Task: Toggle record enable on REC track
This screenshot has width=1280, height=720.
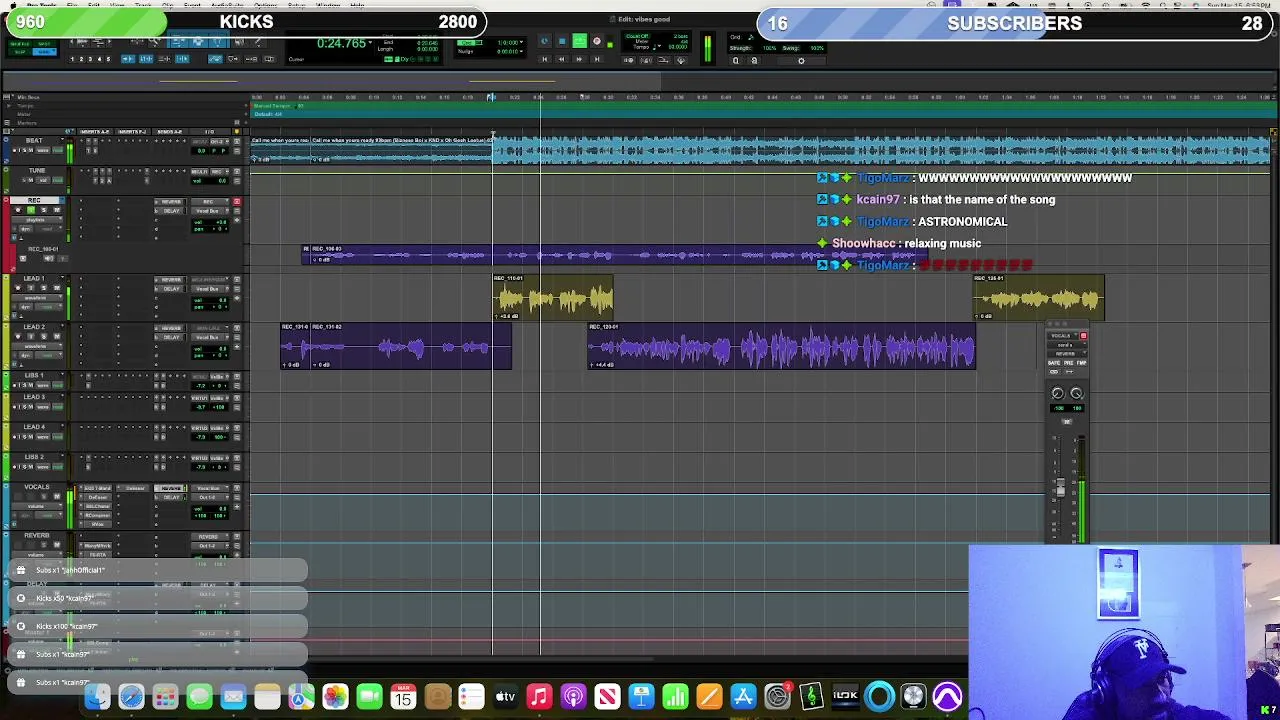Action: pyautogui.click(x=18, y=210)
